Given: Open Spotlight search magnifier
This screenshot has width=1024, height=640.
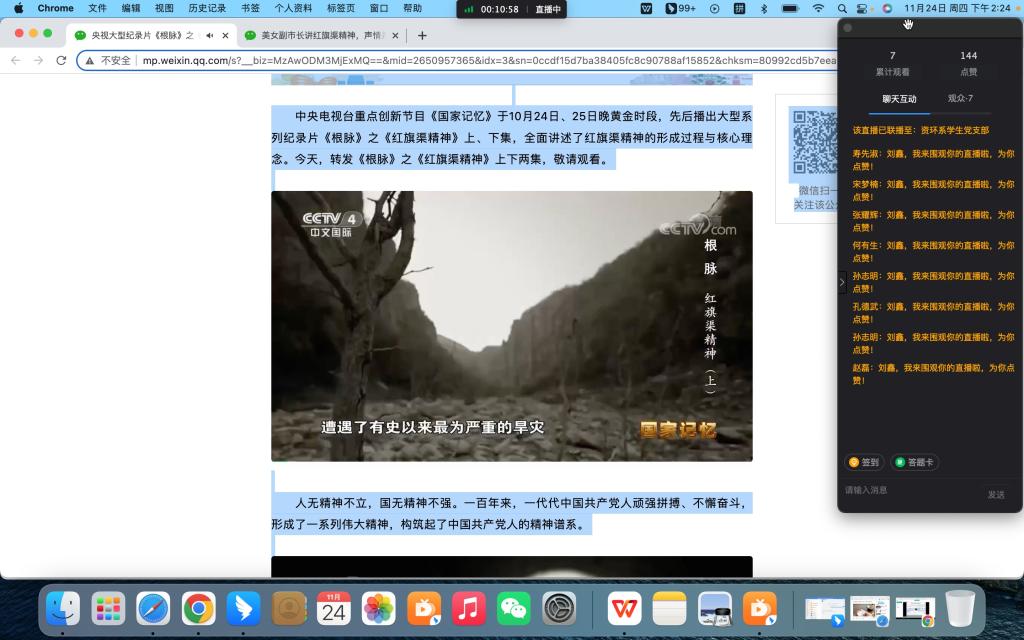Looking at the screenshot, I should tap(842, 8).
